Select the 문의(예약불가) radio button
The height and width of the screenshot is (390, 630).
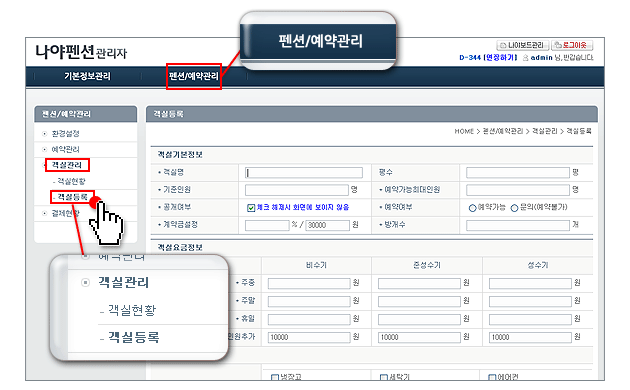coord(514,208)
